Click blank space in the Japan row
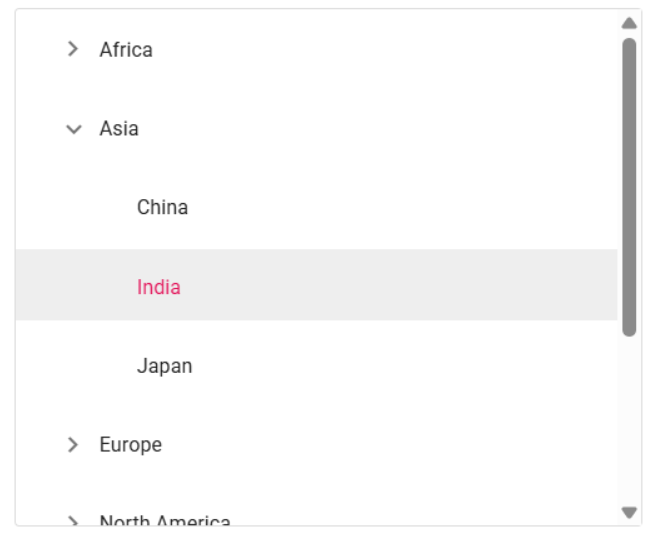The width and height of the screenshot is (656, 543). [x=400, y=366]
